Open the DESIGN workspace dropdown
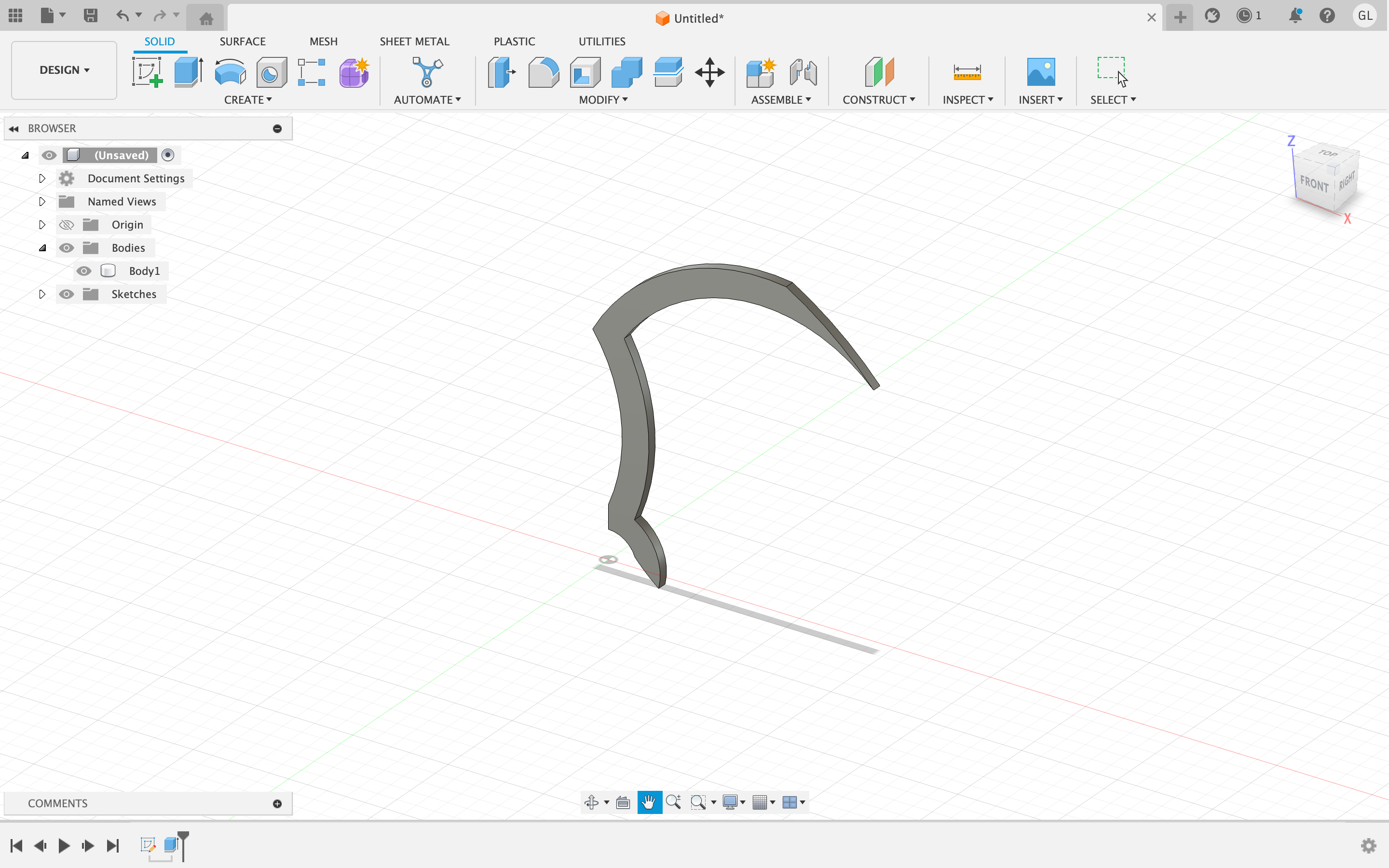This screenshot has height=868, width=1389. (64, 70)
